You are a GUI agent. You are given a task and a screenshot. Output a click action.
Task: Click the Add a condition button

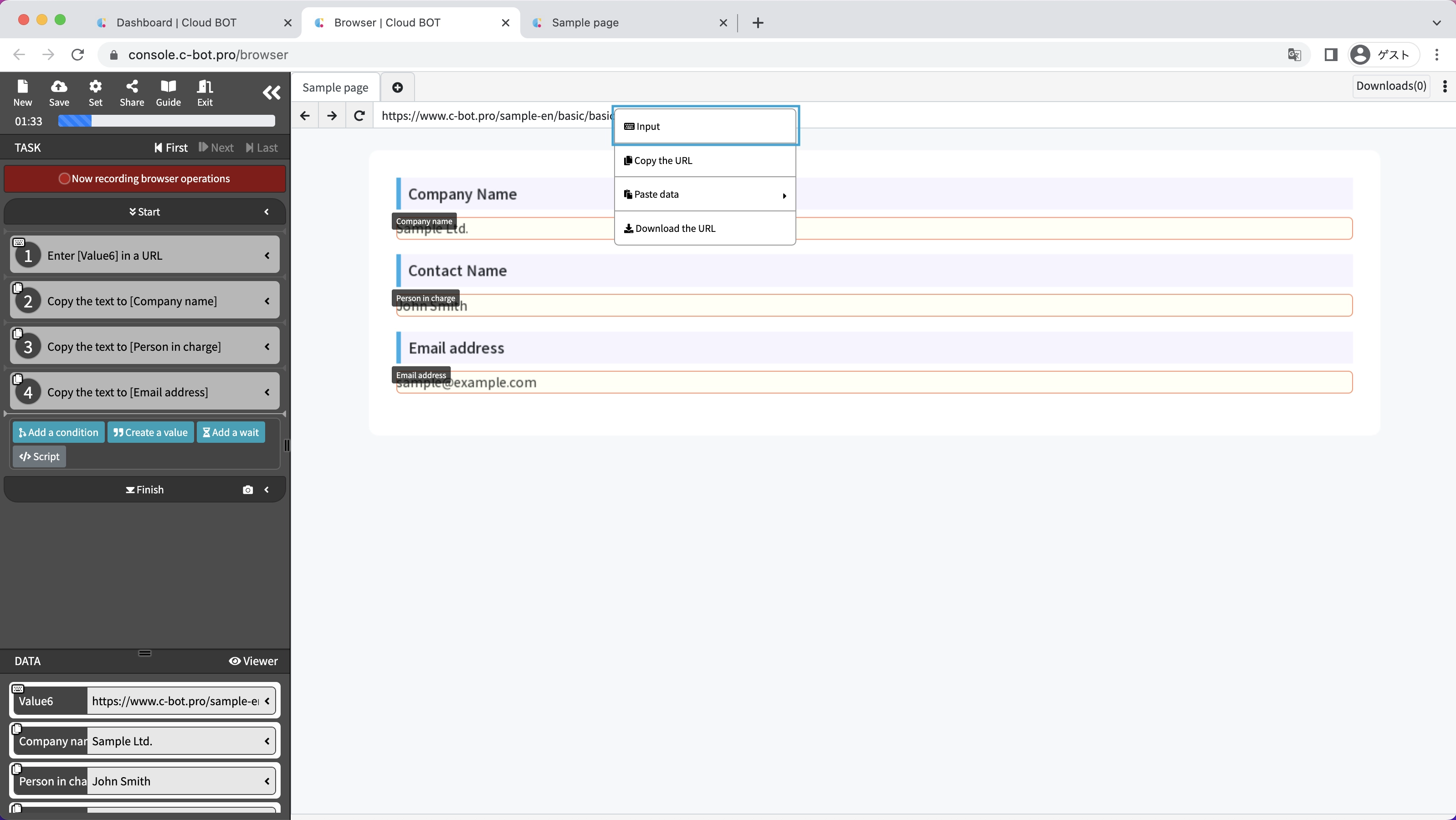[58, 432]
